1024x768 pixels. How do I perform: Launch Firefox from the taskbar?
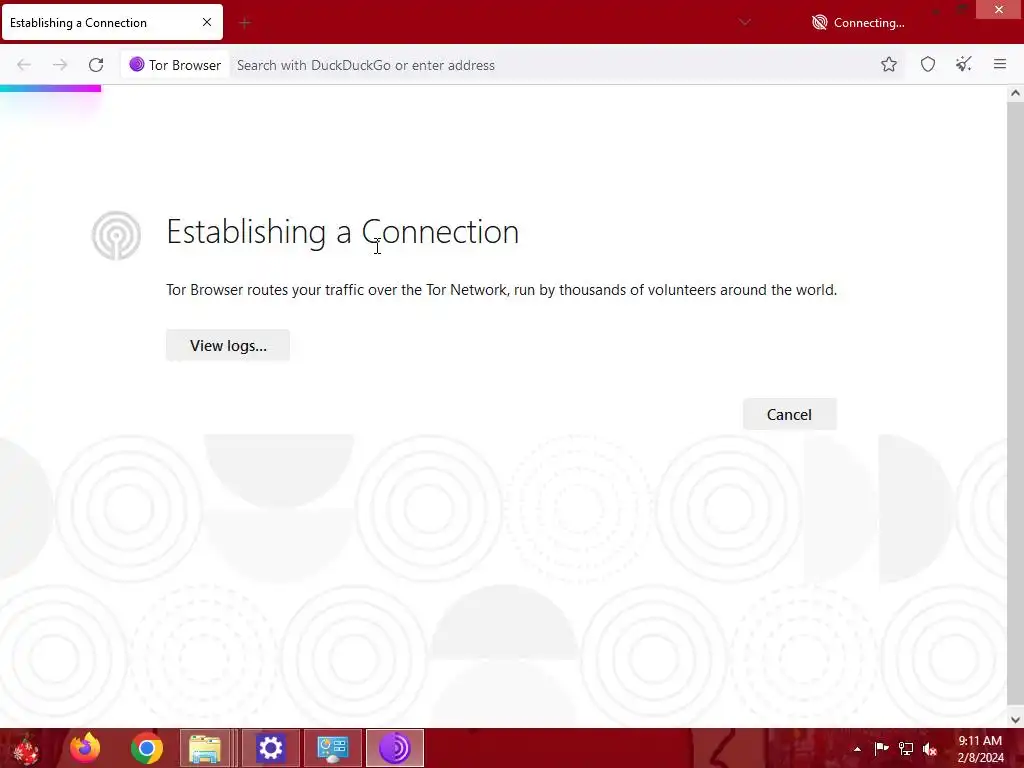85,748
